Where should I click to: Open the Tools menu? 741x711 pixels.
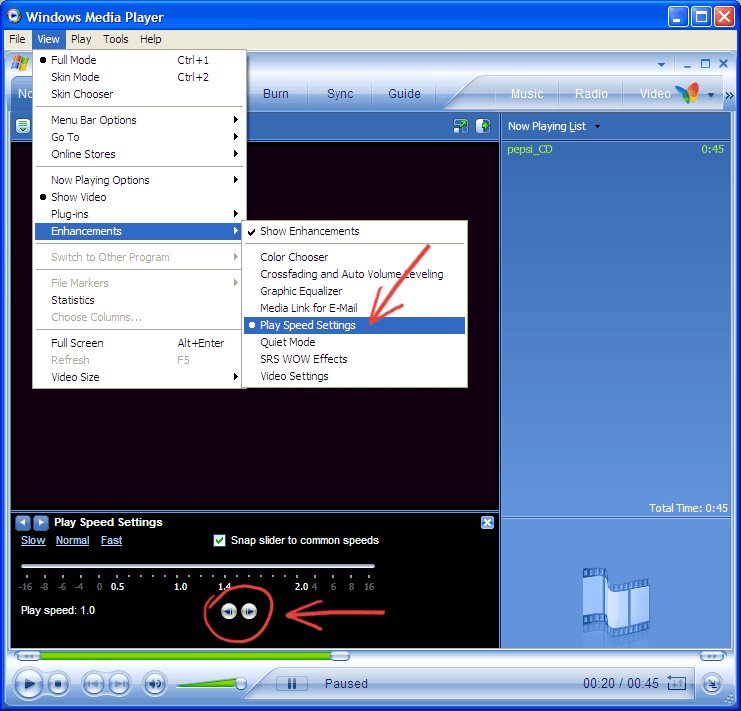tap(116, 39)
